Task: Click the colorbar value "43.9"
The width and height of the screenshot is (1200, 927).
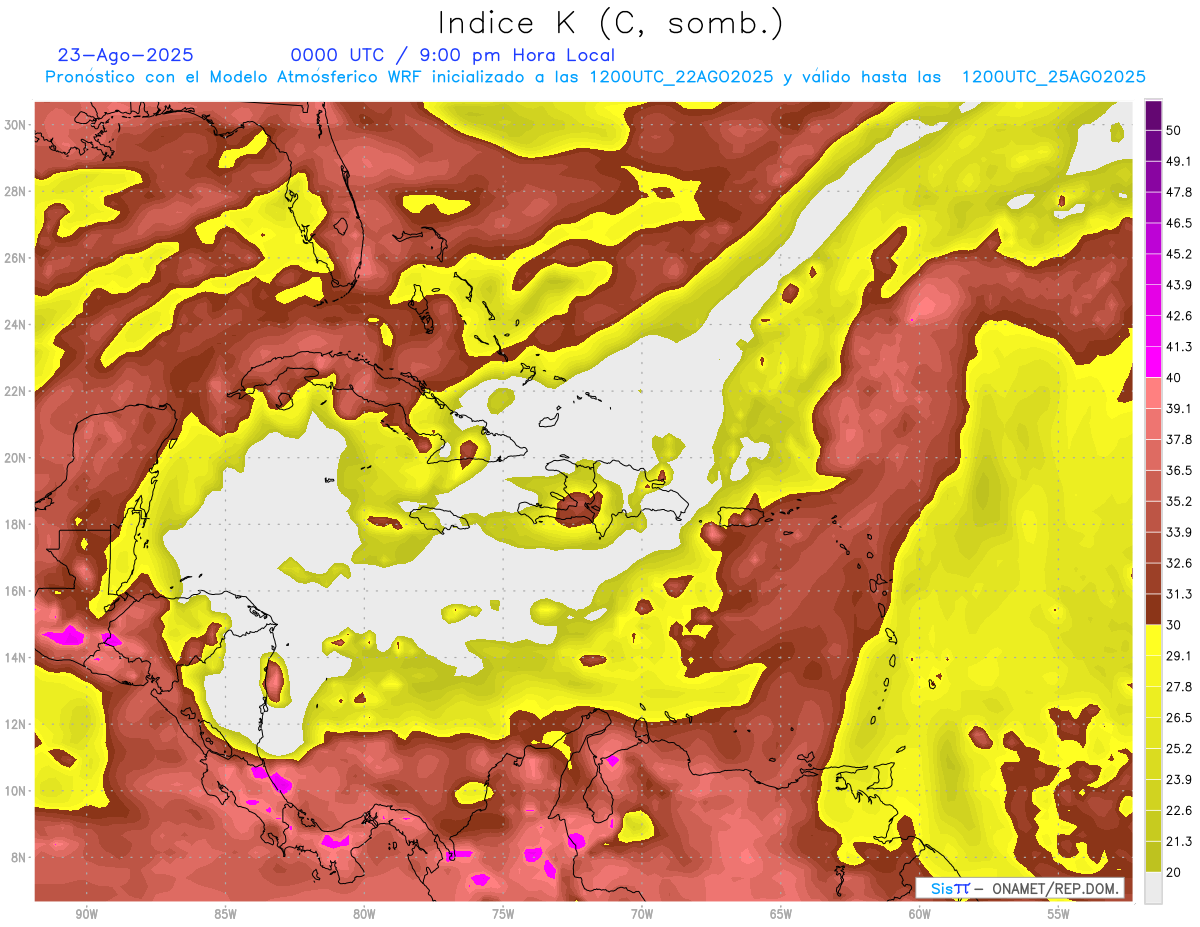Action: (x=1178, y=285)
